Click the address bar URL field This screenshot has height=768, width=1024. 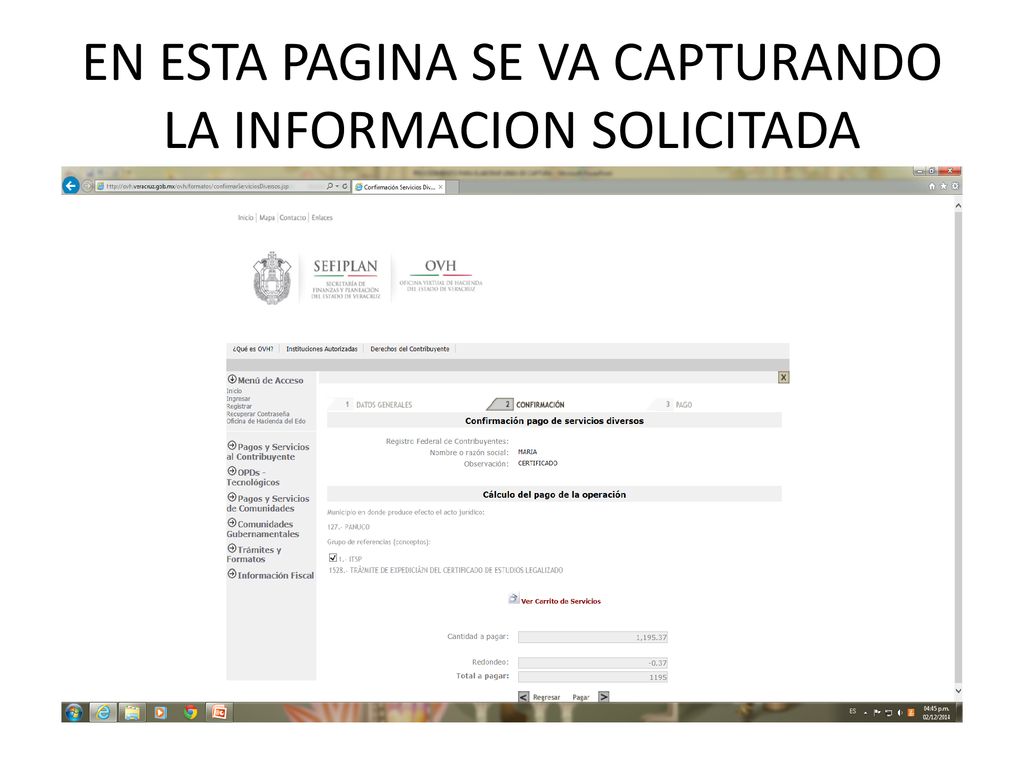coord(209,186)
